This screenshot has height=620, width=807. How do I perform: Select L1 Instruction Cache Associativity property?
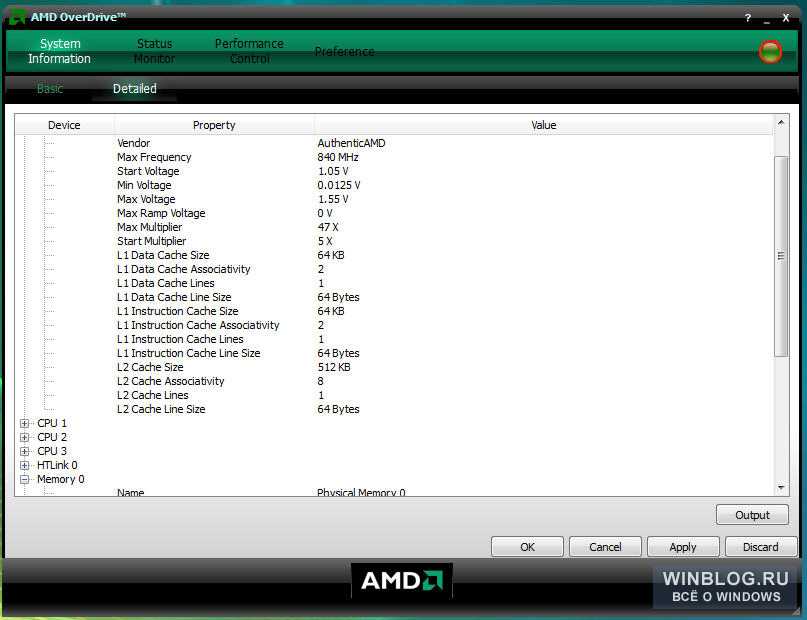[198, 325]
